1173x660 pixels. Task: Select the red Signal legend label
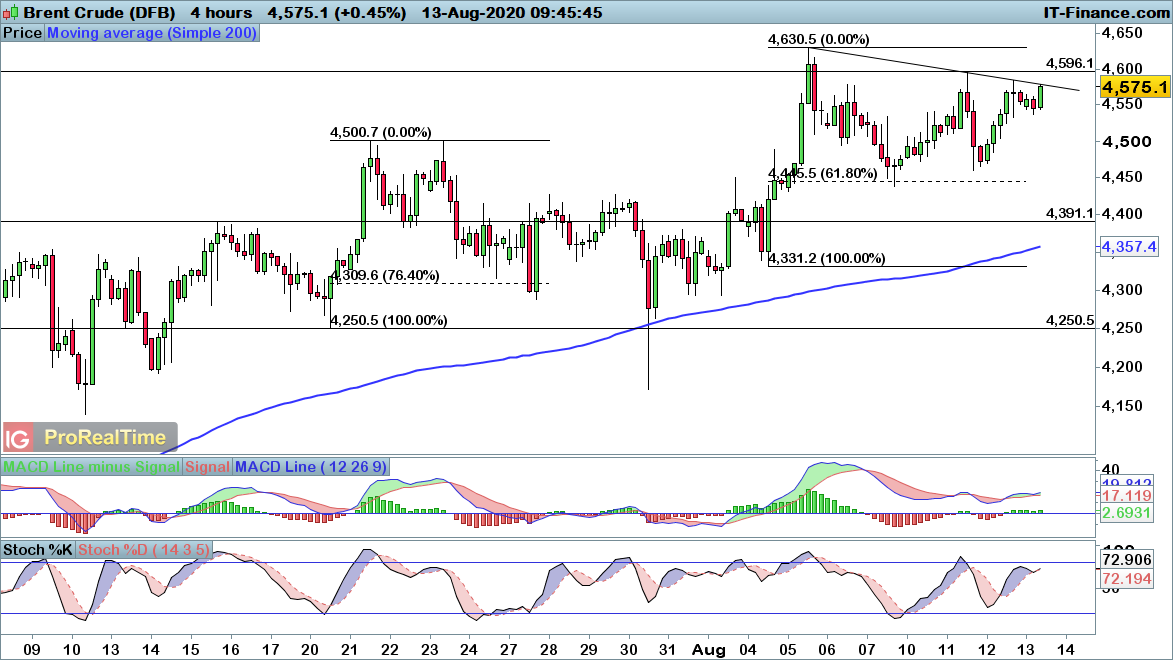coord(207,467)
